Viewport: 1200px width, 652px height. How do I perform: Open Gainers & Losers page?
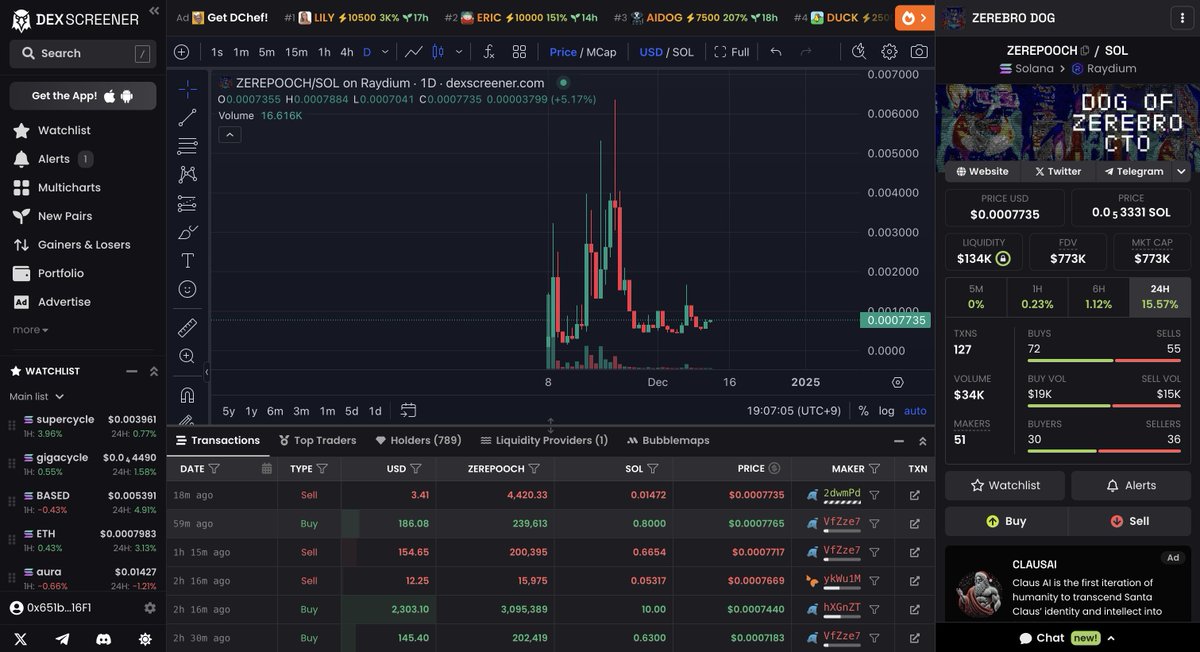[x=84, y=244]
